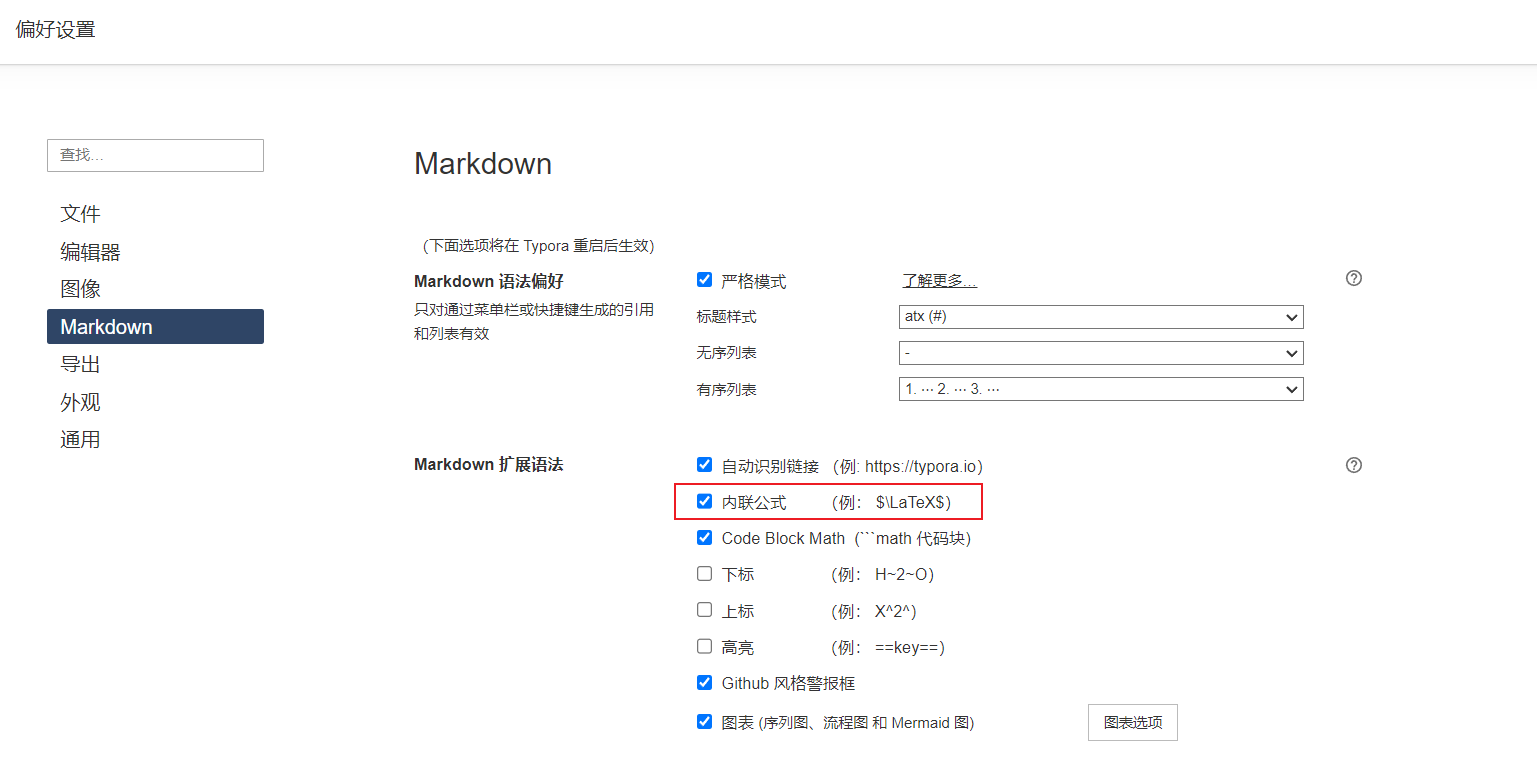This screenshot has height=765, width=1537.
Task: Click the example text X^2^
Action: [x=893, y=611]
